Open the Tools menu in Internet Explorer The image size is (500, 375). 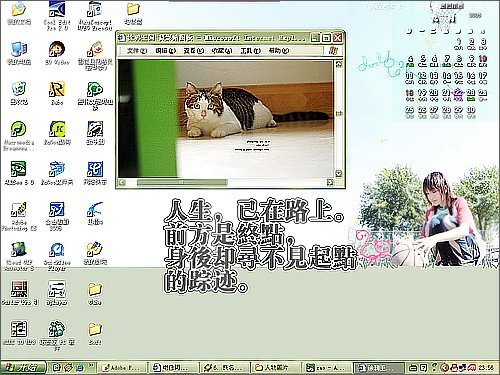(x=250, y=51)
